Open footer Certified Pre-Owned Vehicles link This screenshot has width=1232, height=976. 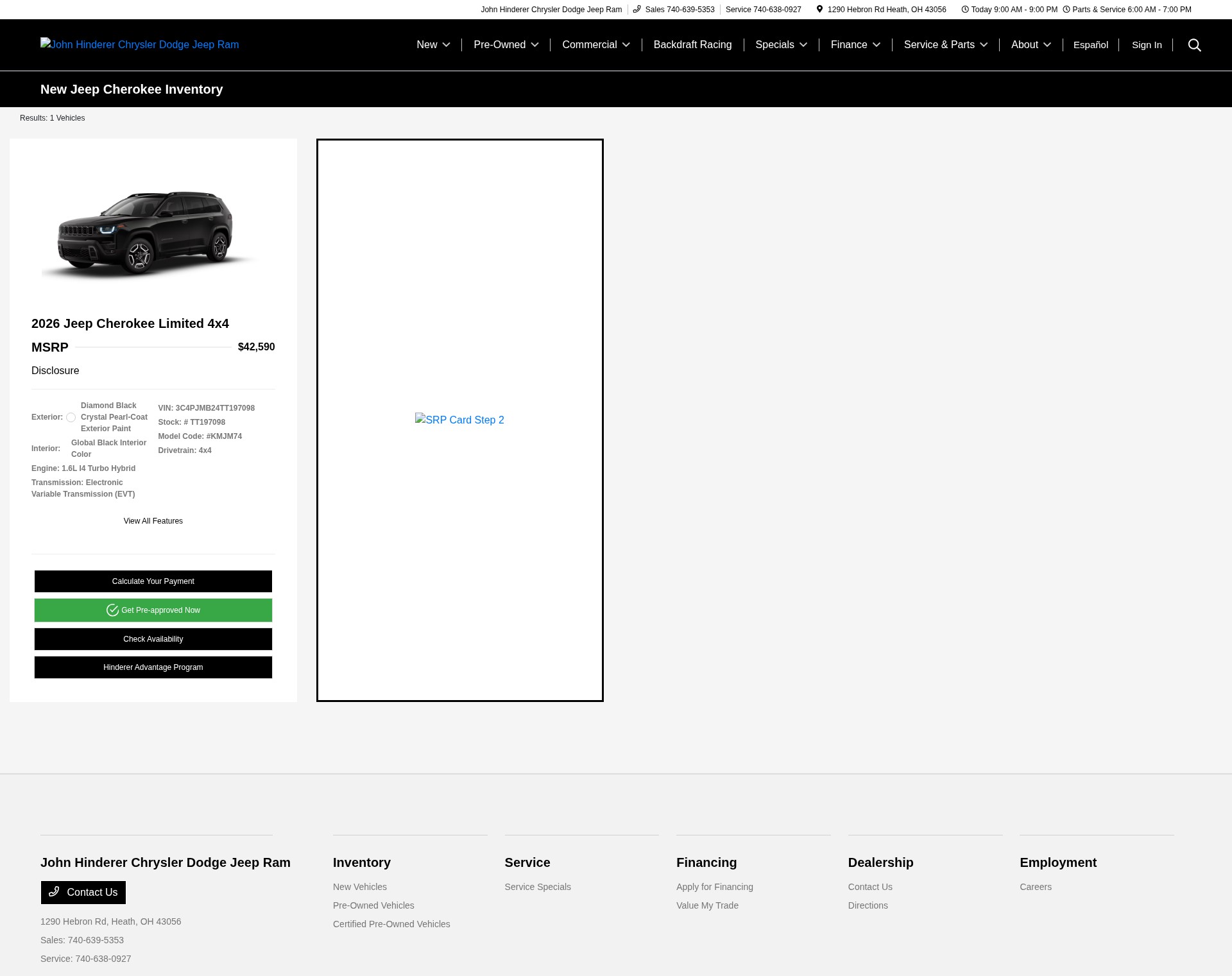391,924
